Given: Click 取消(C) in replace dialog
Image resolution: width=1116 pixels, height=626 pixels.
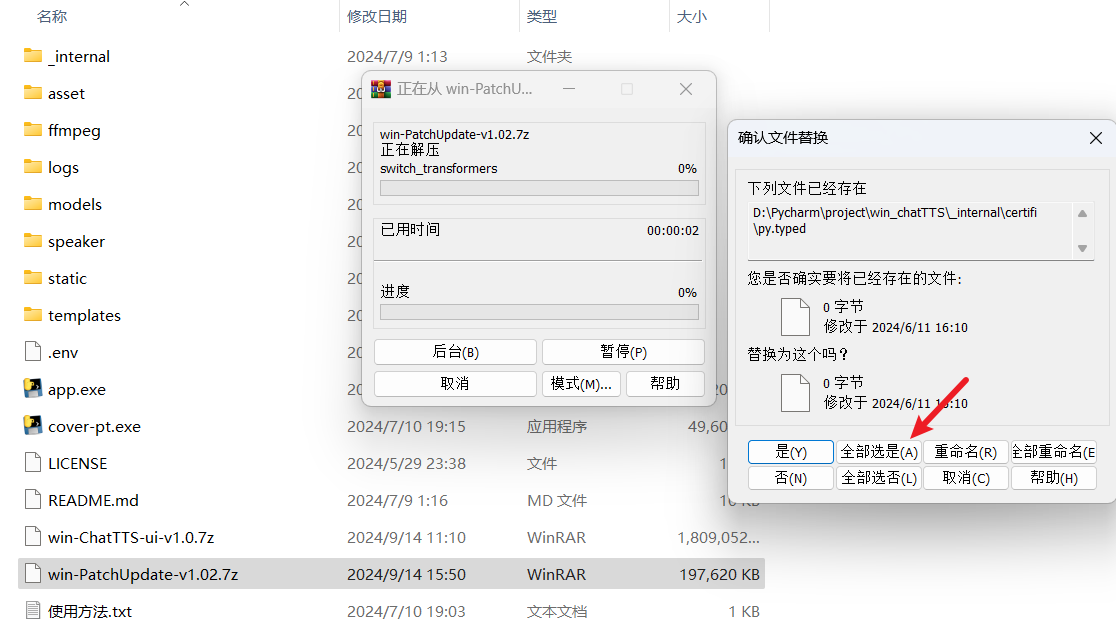Looking at the screenshot, I should (x=966, y=478).
